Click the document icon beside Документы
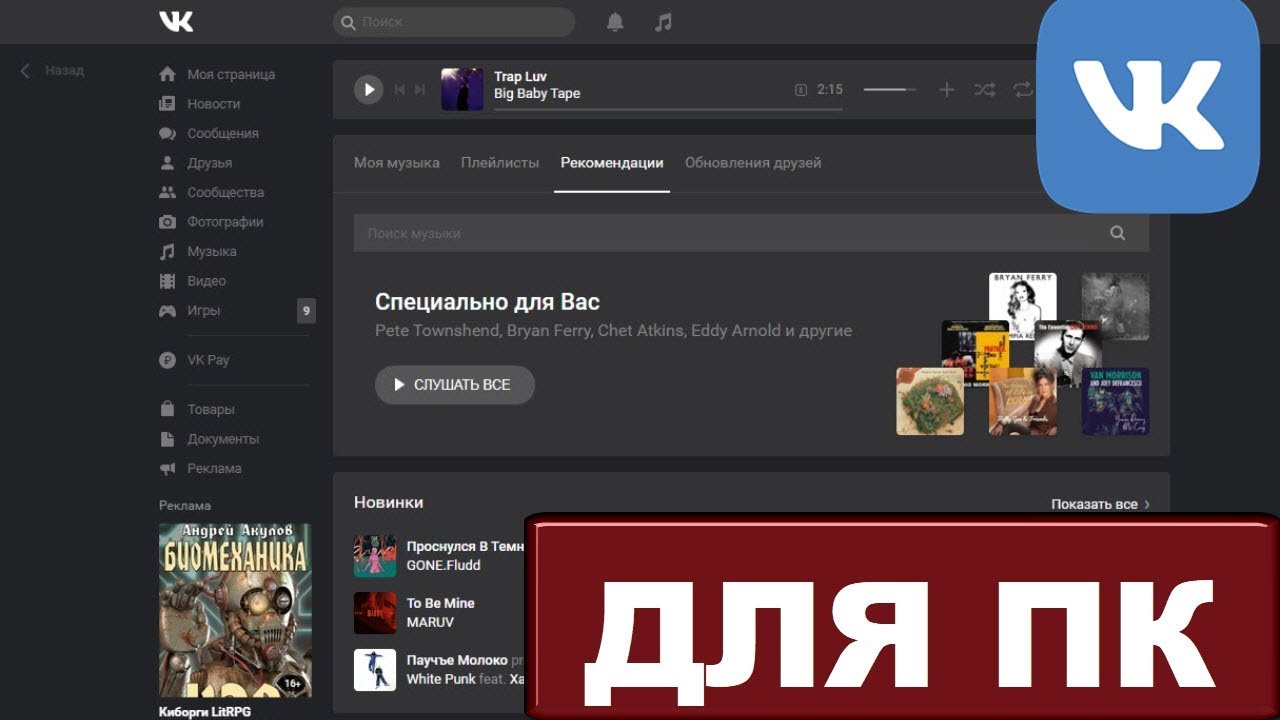Screen dimensions: 1280x720 click(168, 439)
